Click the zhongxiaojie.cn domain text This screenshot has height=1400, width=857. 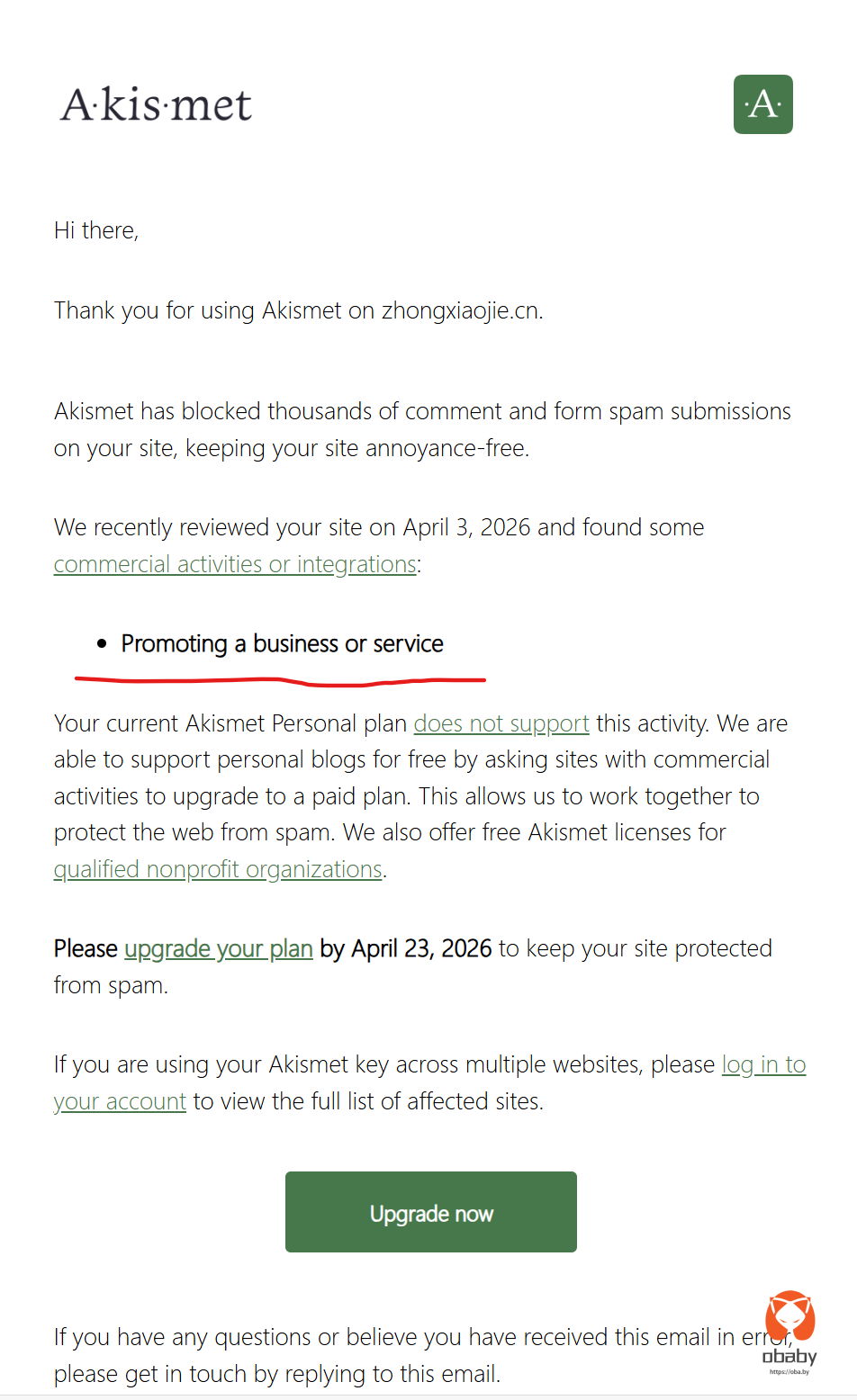461,311
